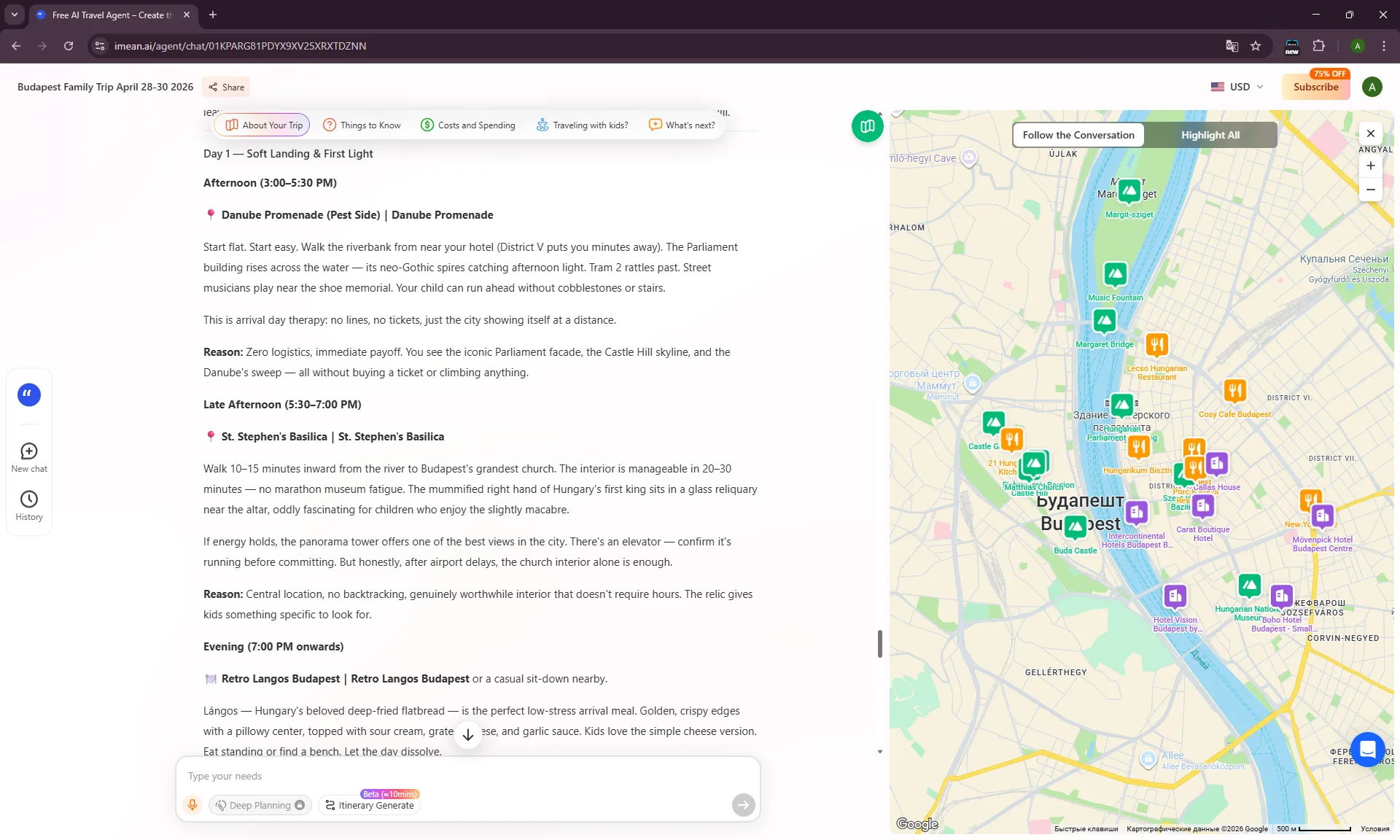Click the Itinerary Generate button
Screen dimensions: 1400x840
click(370, 805)
